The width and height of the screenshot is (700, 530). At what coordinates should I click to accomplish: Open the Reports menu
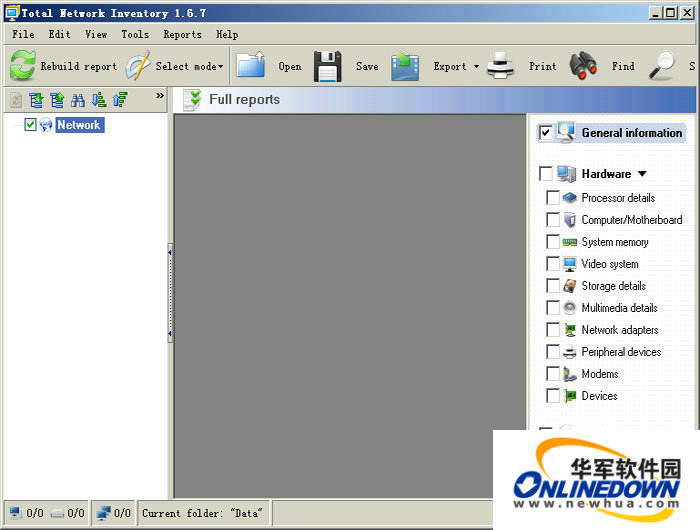pyautogui.click(x=182, y=34)
